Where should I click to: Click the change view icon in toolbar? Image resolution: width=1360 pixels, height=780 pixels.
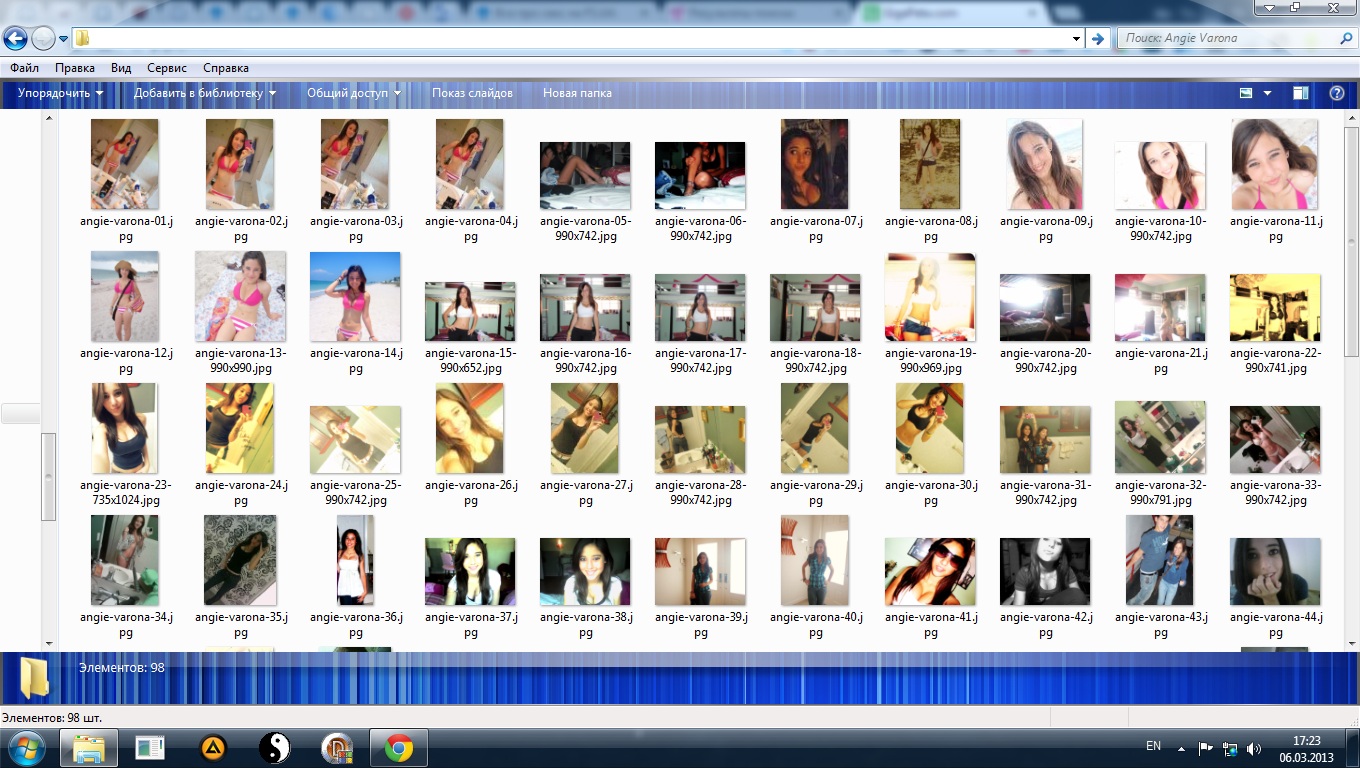click(x=1246, y=93)
